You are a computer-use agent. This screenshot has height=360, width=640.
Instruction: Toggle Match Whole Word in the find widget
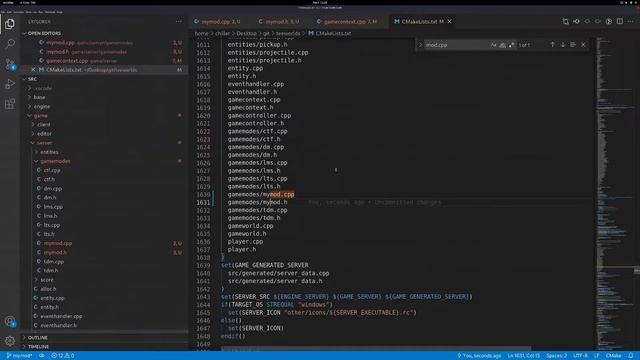(x=502, y=45)
